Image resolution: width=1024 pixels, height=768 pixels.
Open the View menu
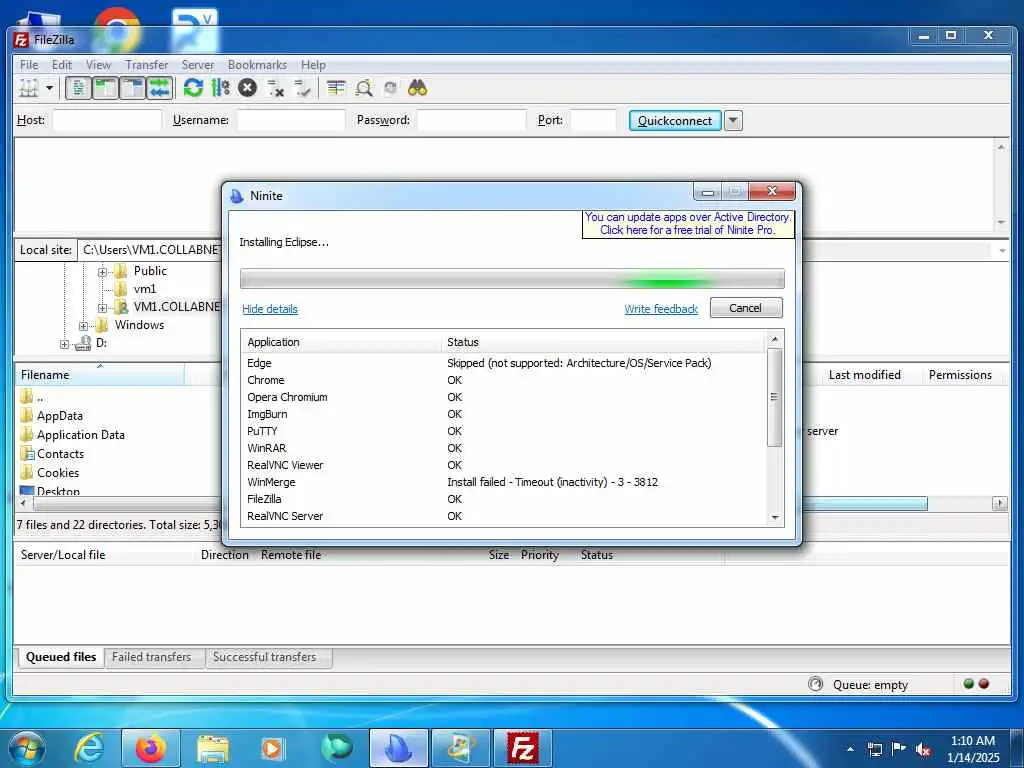tap(98, 65)
